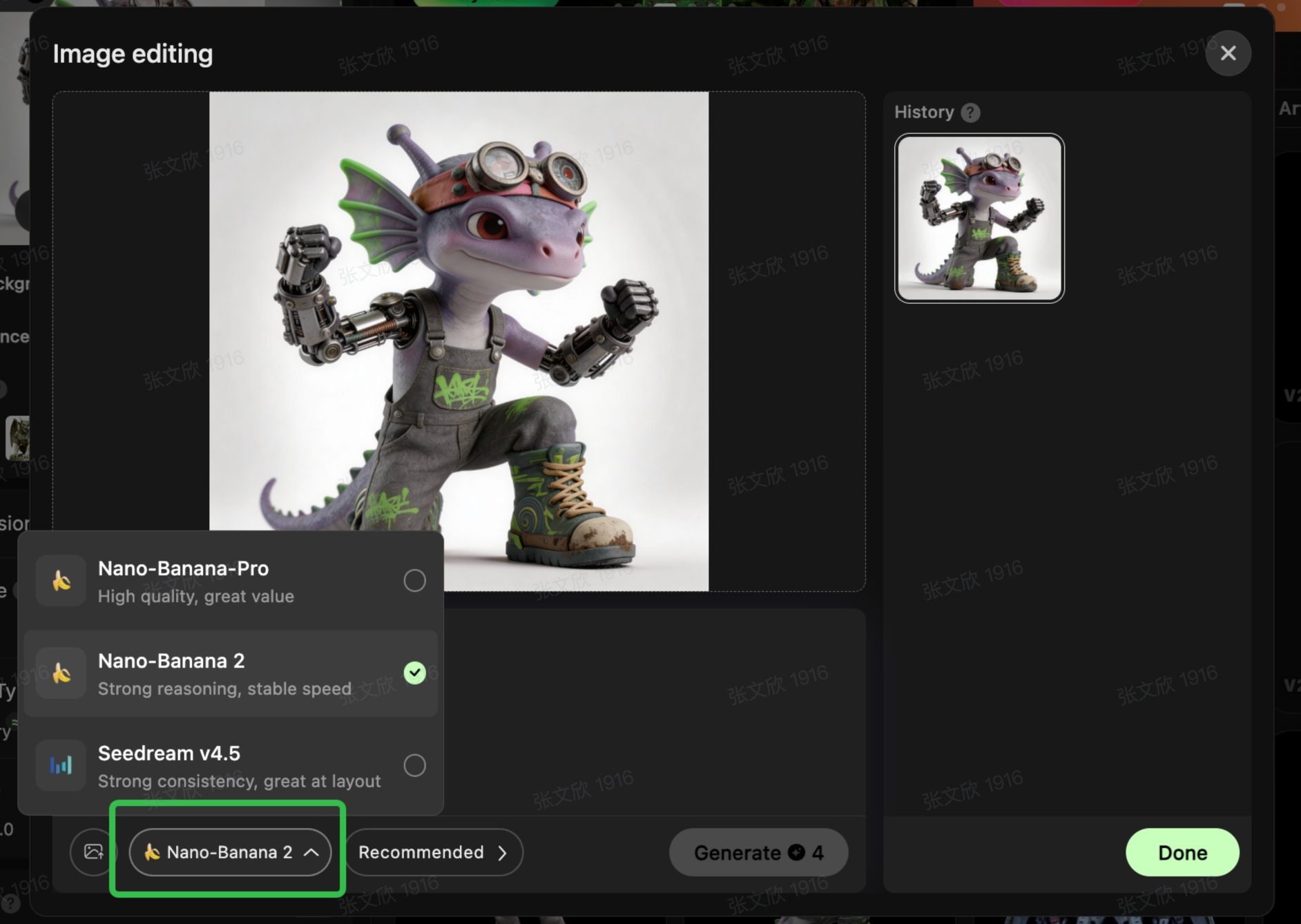Image resolution: width=1301 pixels, height=924 pixels.
Task: Click the large dragon preview image
Action: [x=459, y=311]
